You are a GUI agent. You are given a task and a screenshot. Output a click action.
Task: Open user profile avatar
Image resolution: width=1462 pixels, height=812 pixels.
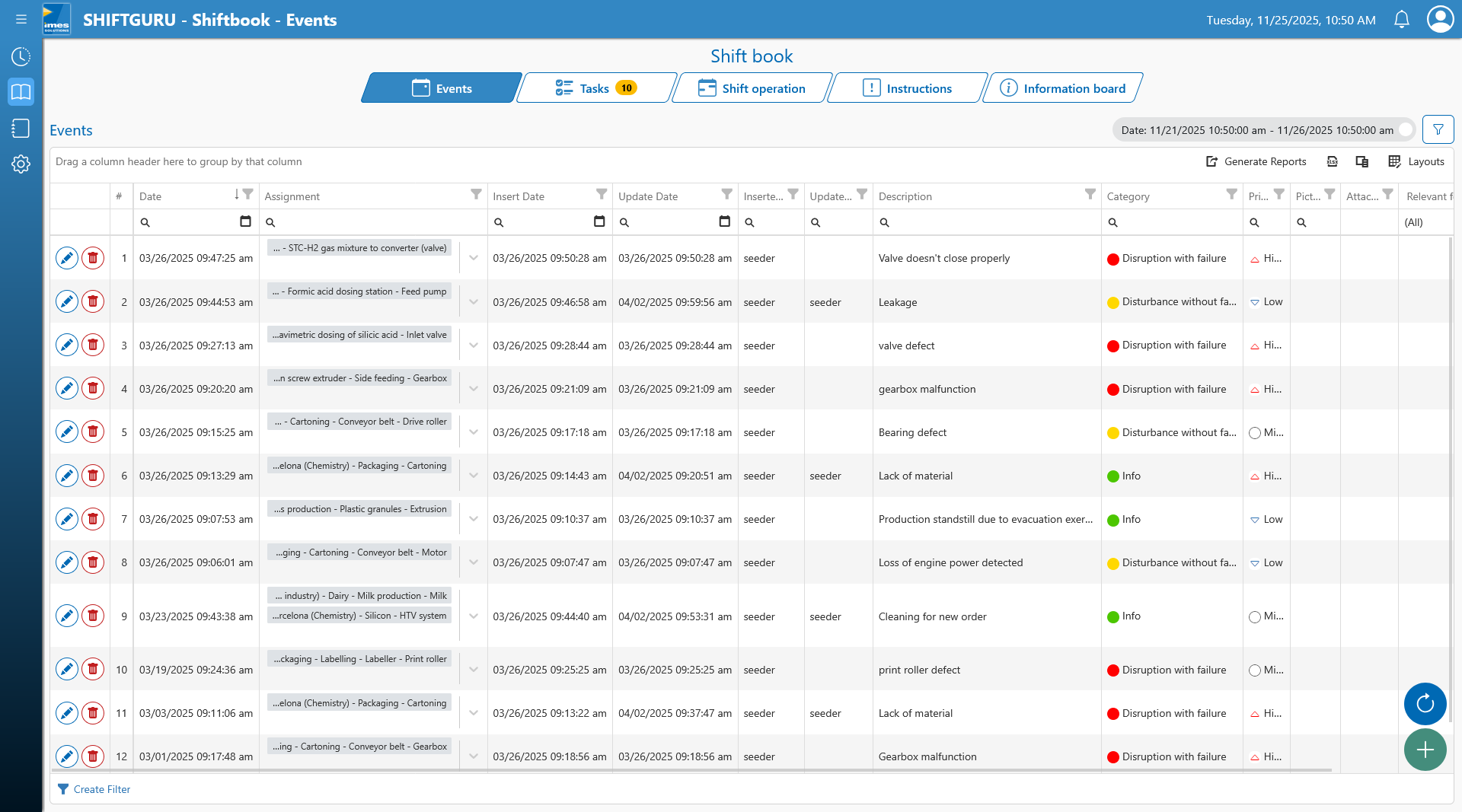pos(1440,20)
